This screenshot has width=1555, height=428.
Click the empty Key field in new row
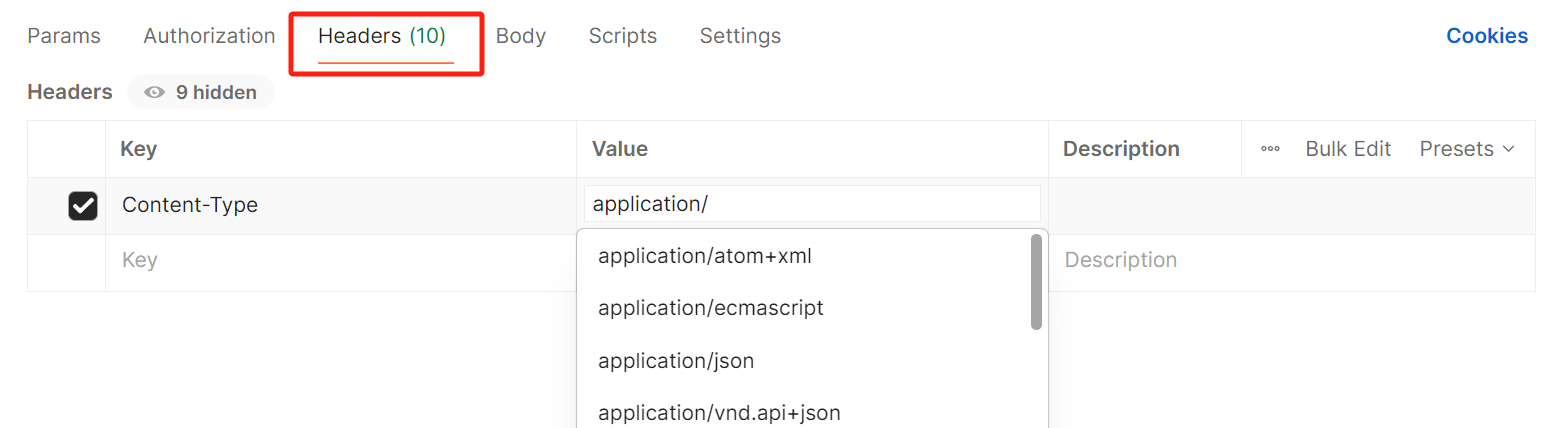340,261
